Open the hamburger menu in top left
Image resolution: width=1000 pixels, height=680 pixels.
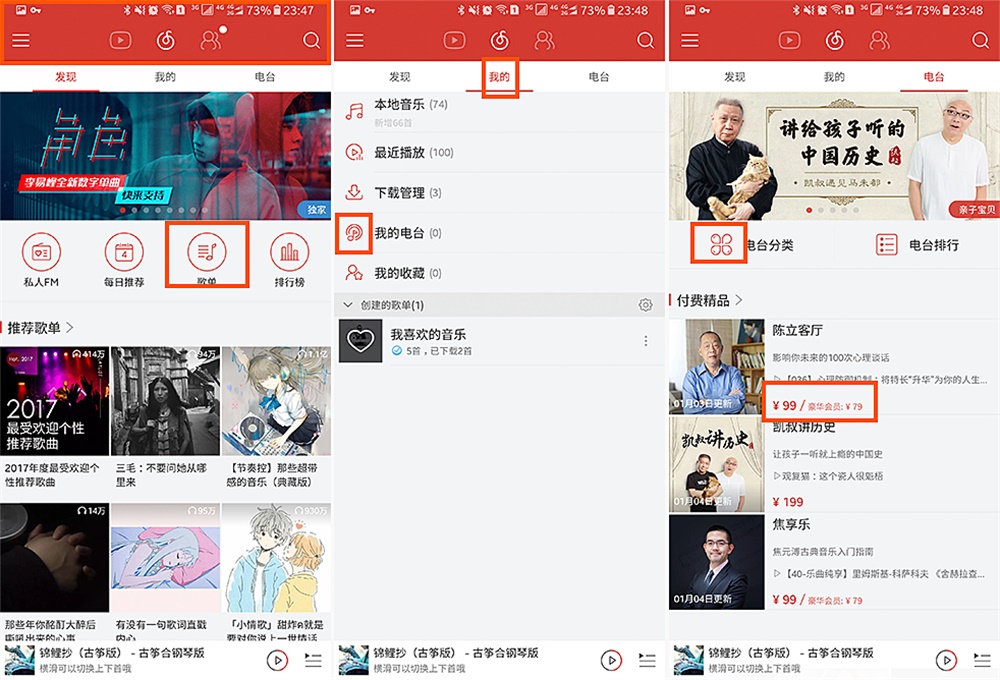(20, 40)
